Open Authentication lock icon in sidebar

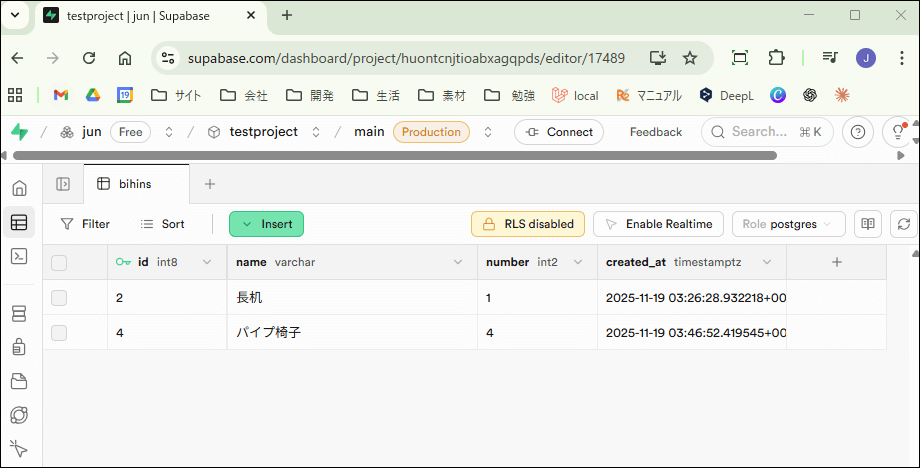pos(19,347)
